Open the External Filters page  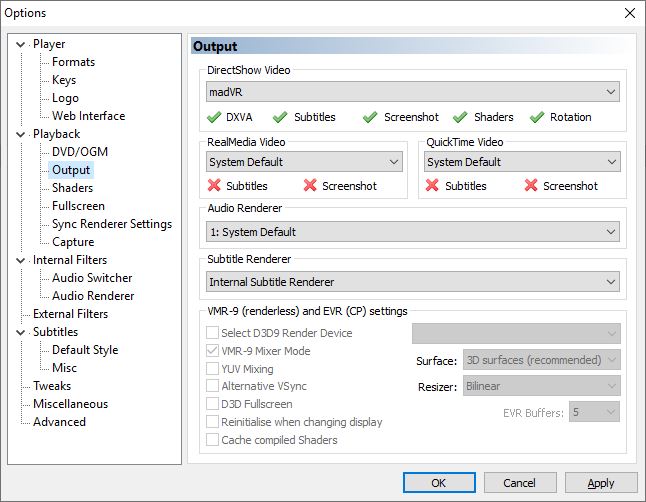(70, 314)
